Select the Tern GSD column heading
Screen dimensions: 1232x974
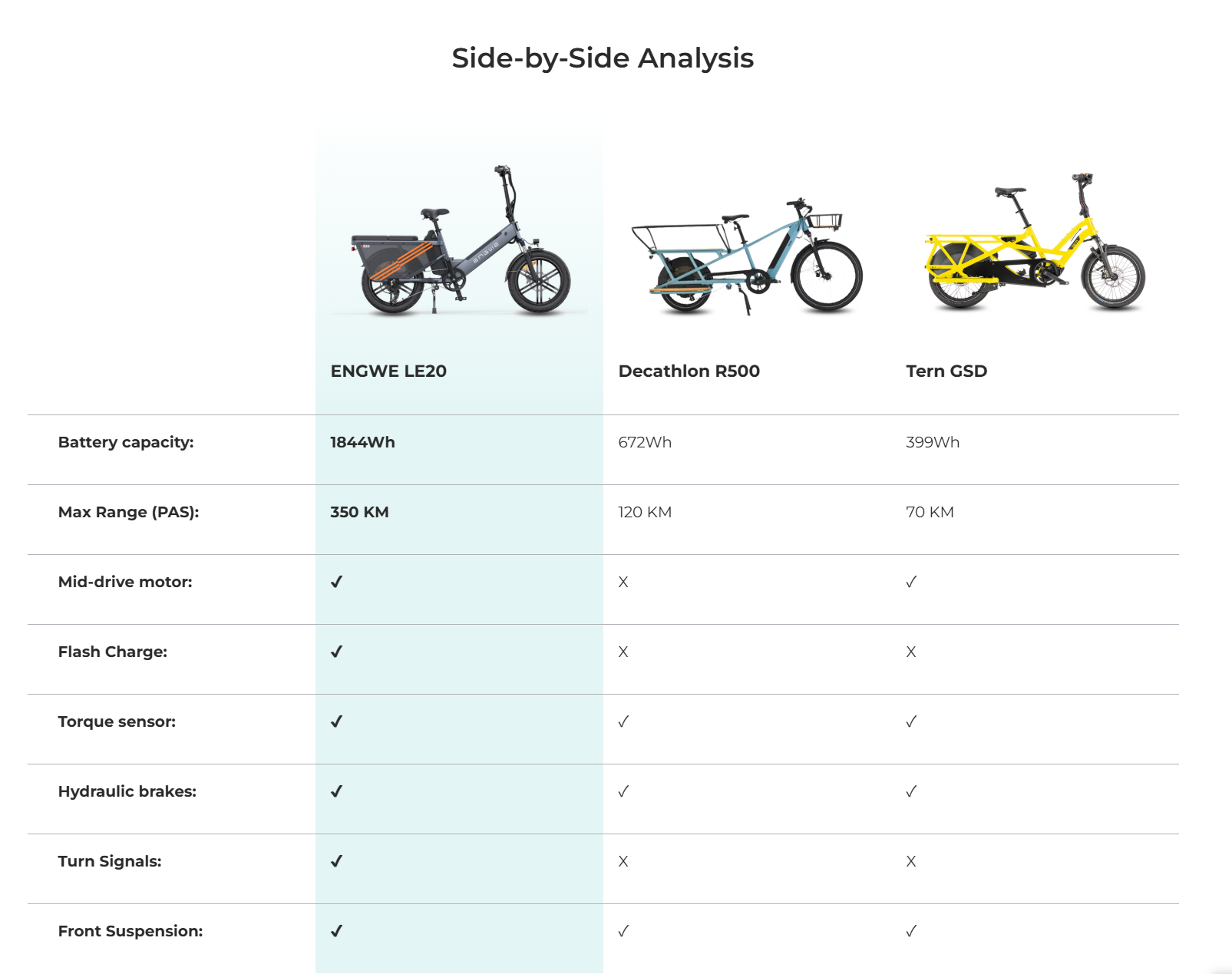(946, 371)
